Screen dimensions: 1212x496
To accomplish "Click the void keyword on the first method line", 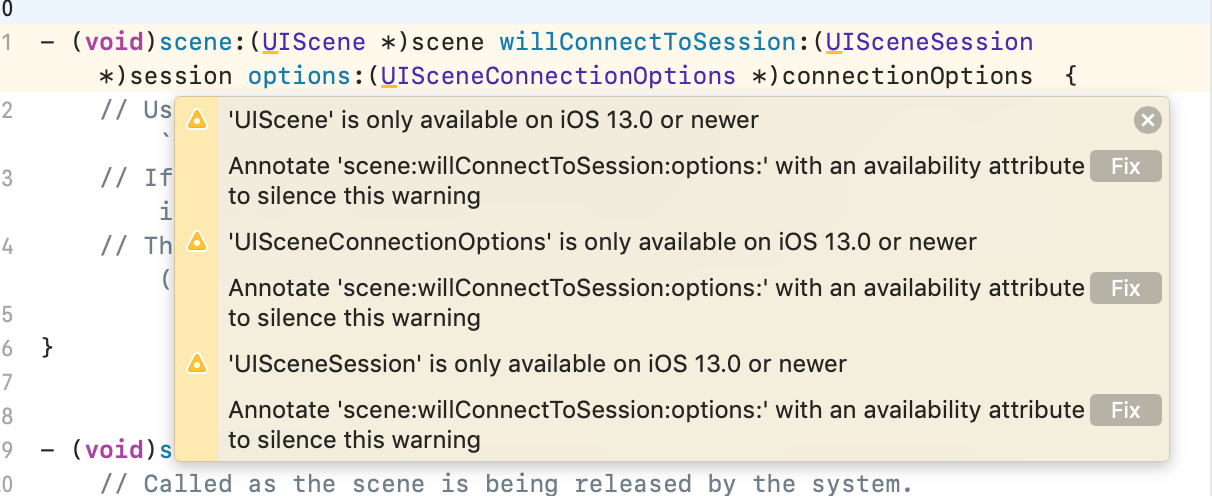I will (x=114, y=42).
